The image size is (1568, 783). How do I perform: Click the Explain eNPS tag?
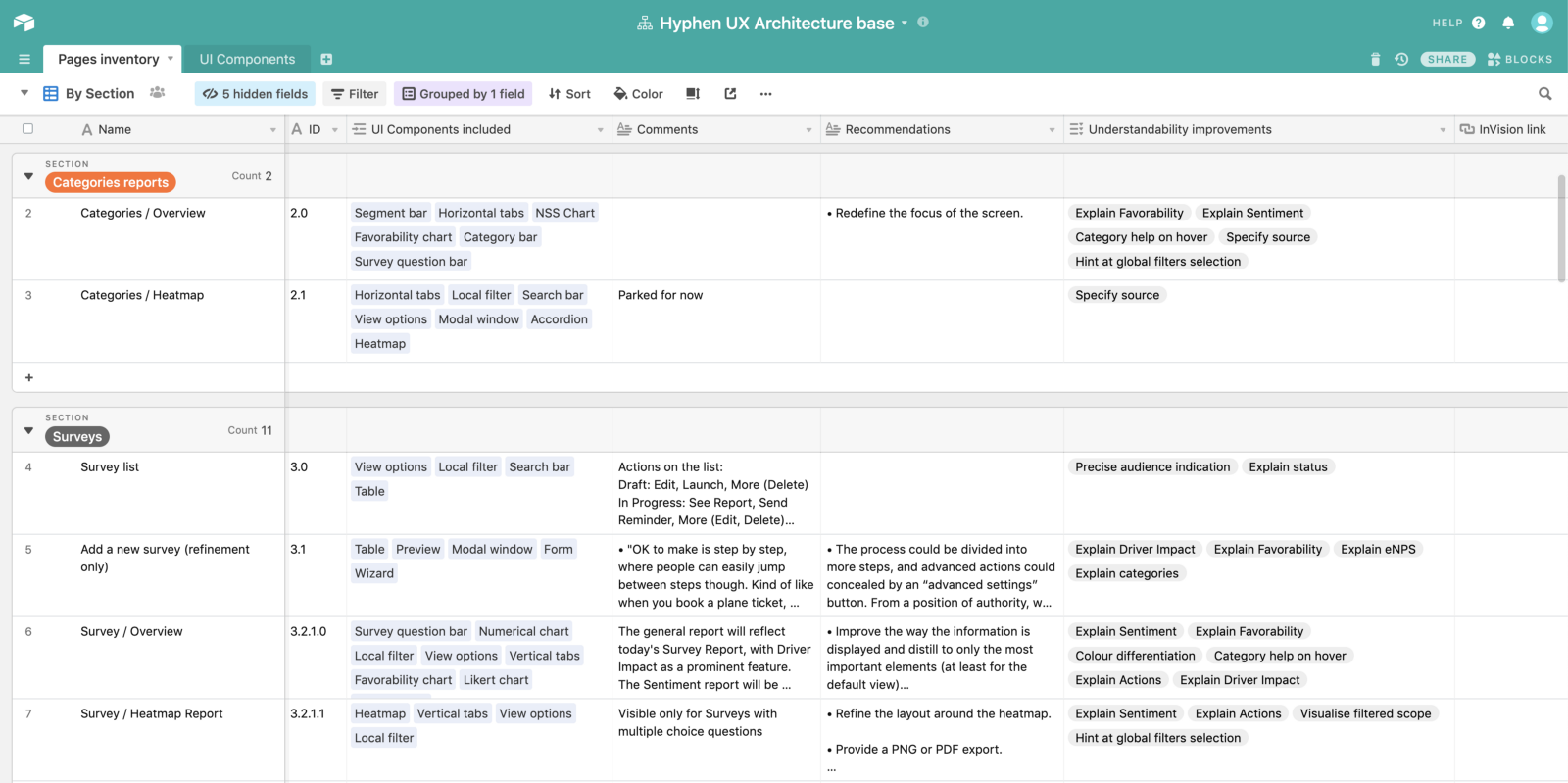coord(1378,549)
